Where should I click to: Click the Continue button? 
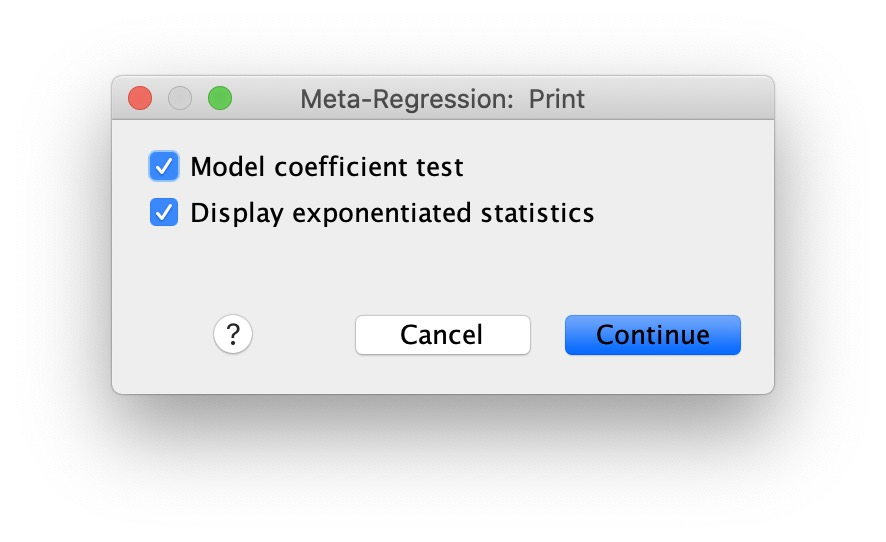click(653, 335)
